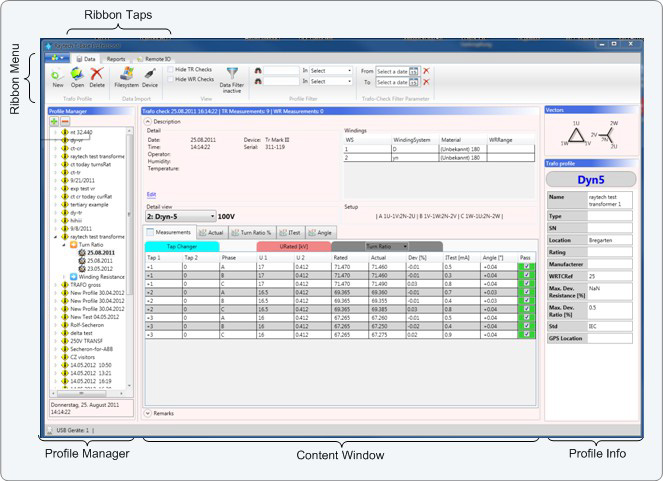Expand the Remarks section
Viewport: 663px width, 481px height.
pos(148,412)
